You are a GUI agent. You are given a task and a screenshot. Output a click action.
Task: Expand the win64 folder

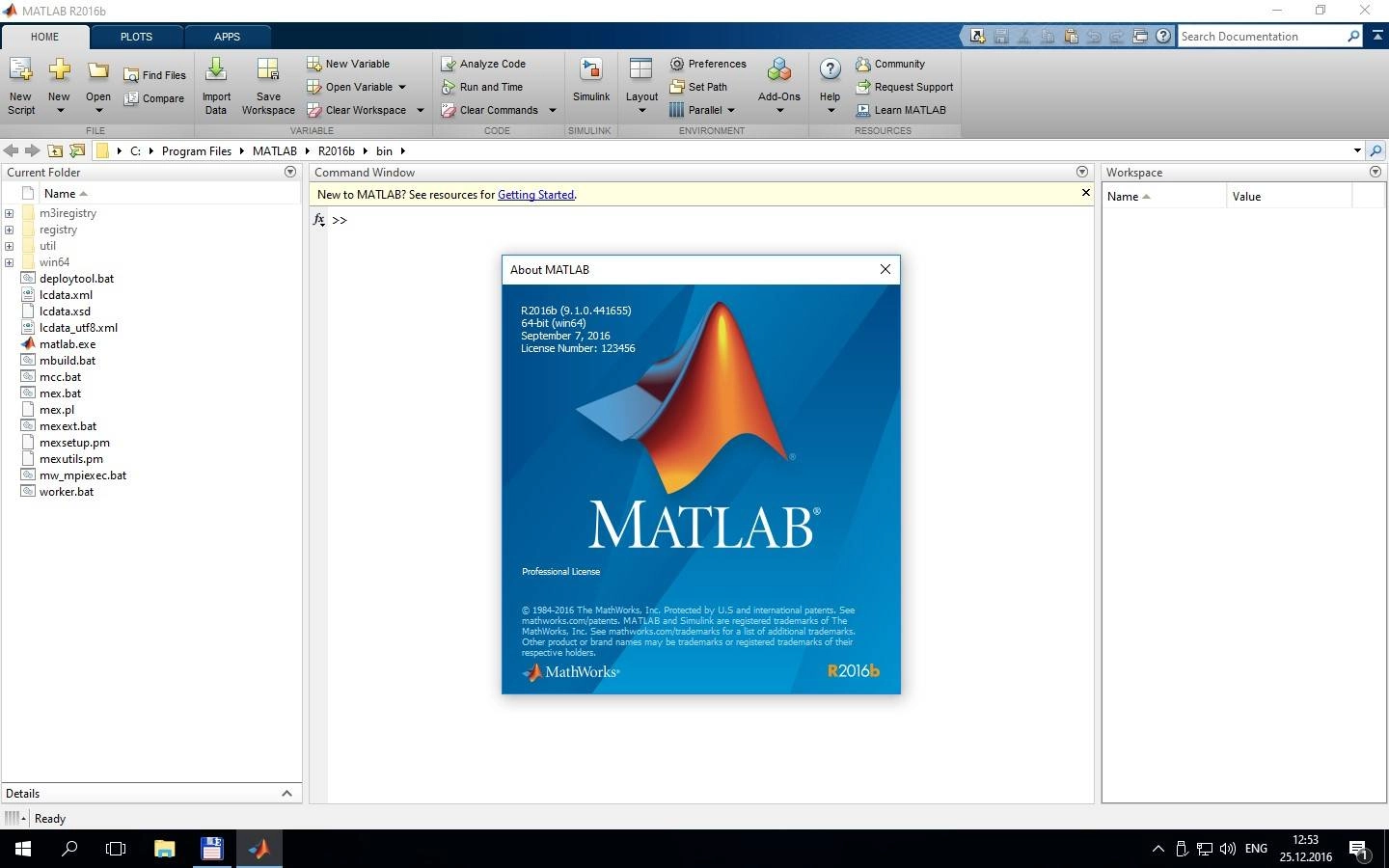tap(9, 262)
